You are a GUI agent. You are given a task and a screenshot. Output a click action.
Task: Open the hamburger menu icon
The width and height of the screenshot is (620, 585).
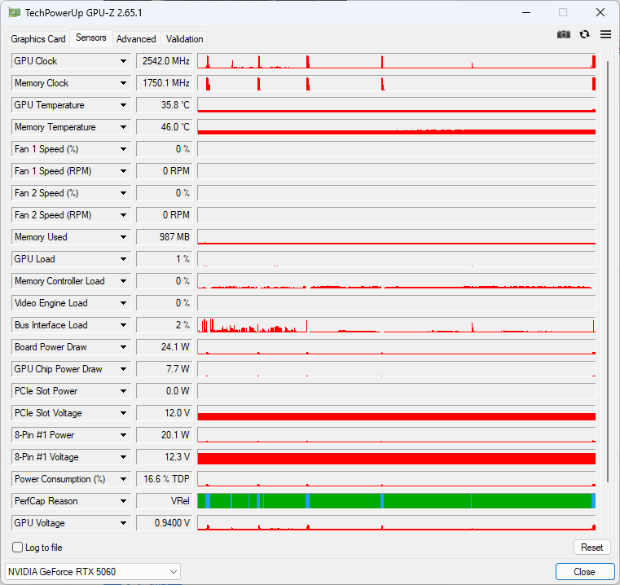pos(605,34)
